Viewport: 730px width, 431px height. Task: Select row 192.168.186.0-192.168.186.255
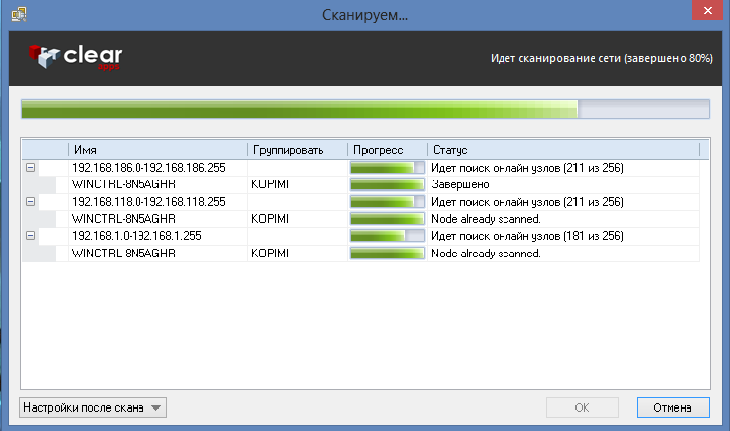pyautogui.click(x=361, y=168)
